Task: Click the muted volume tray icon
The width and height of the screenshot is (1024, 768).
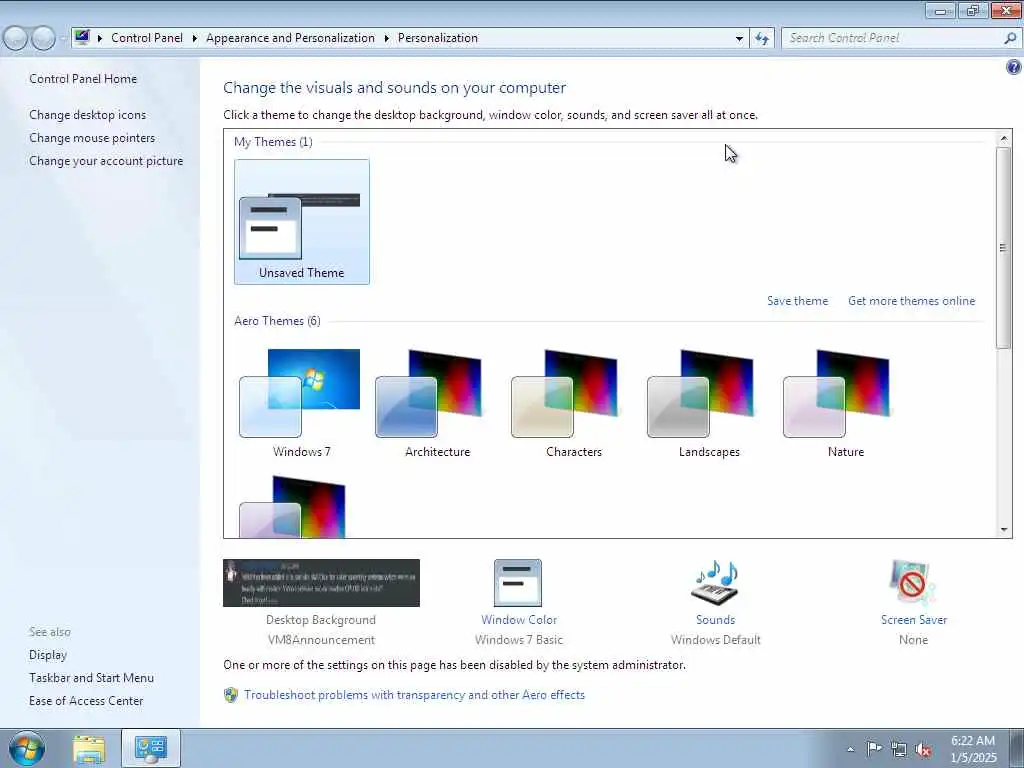Action: click(x=923, y=749)
